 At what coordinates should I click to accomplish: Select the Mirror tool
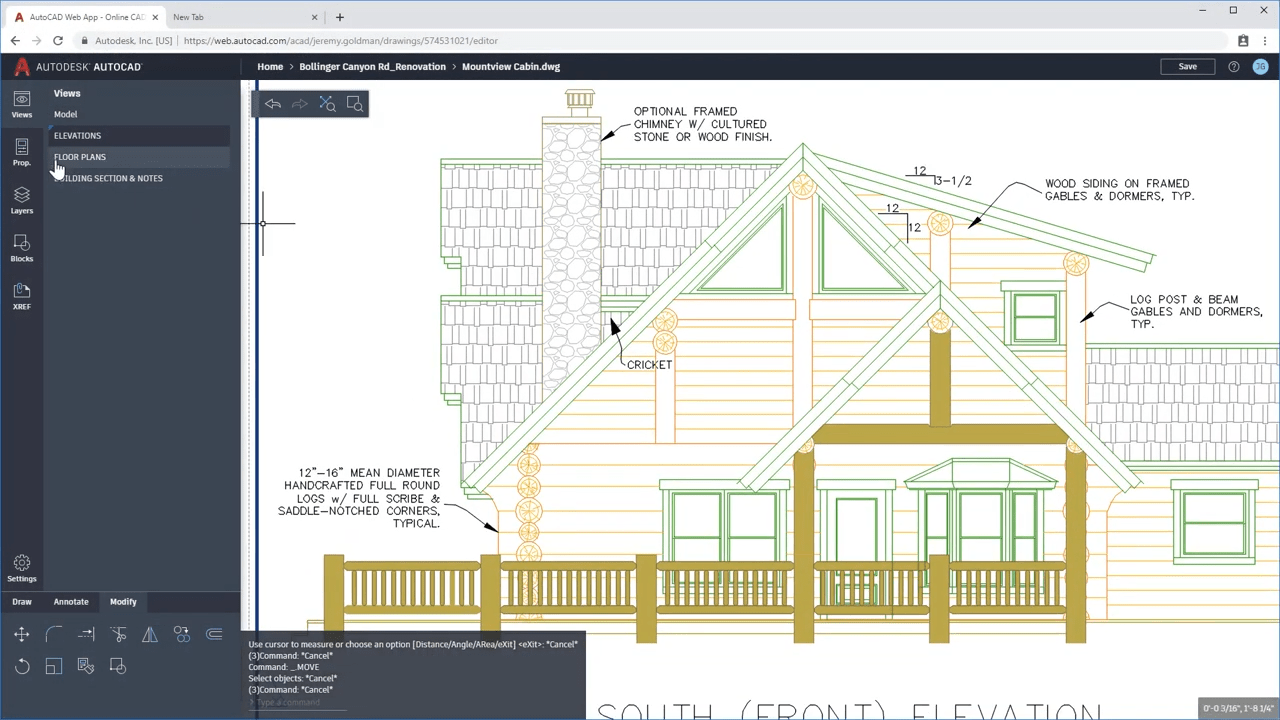(x=150, y=634)
